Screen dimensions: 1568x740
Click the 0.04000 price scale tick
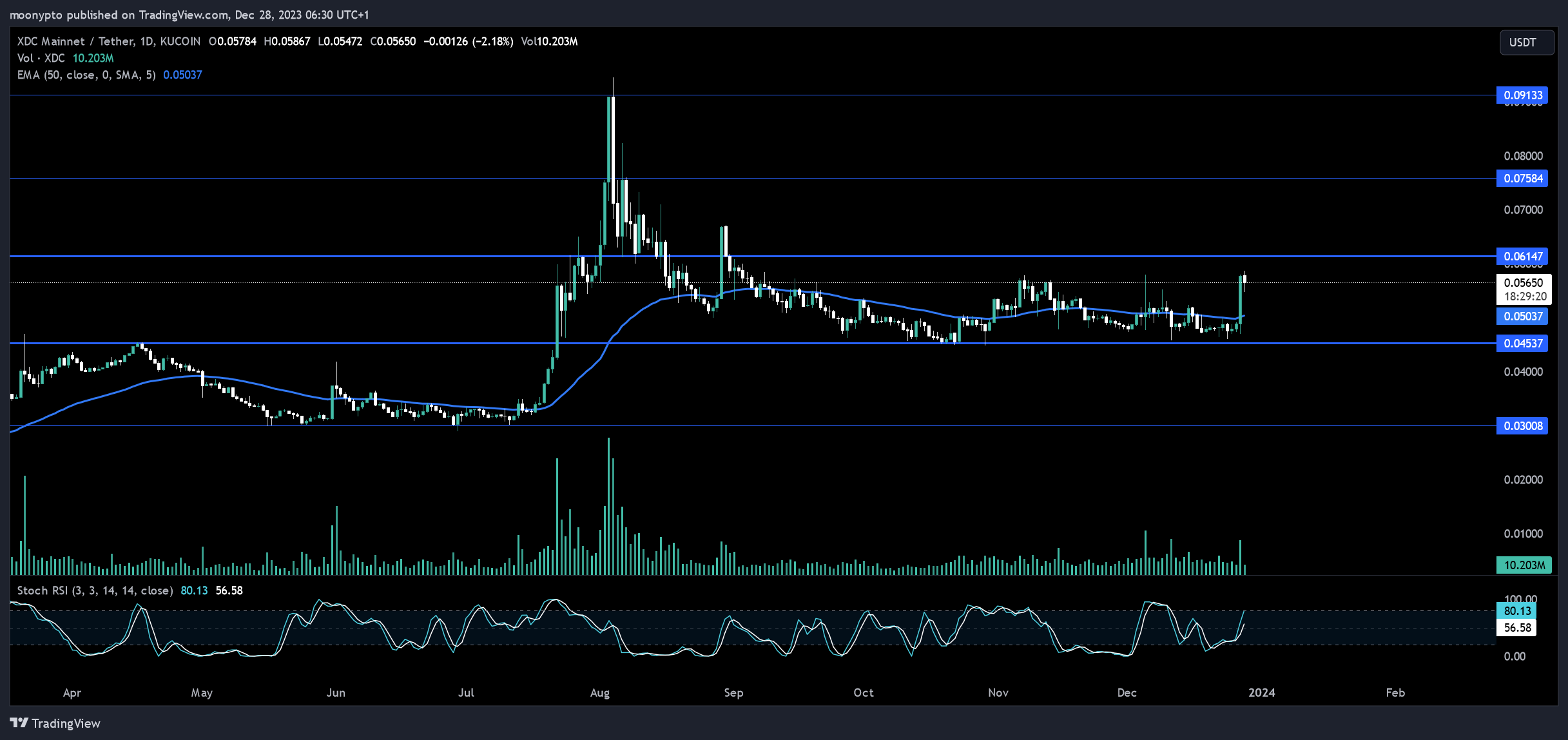click(x=1524, y=372)
